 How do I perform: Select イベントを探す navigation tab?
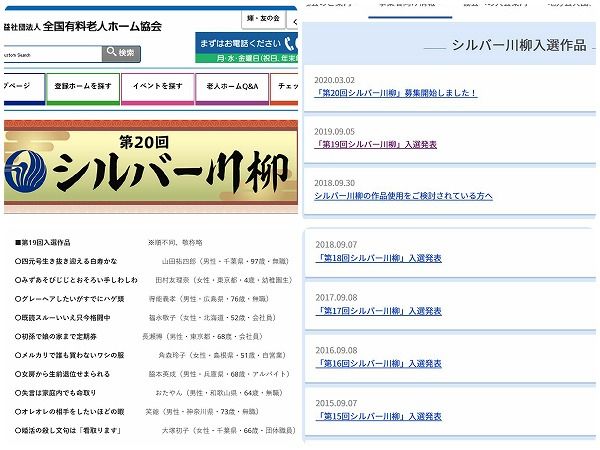pyautogui.click(x=158, y=89)
